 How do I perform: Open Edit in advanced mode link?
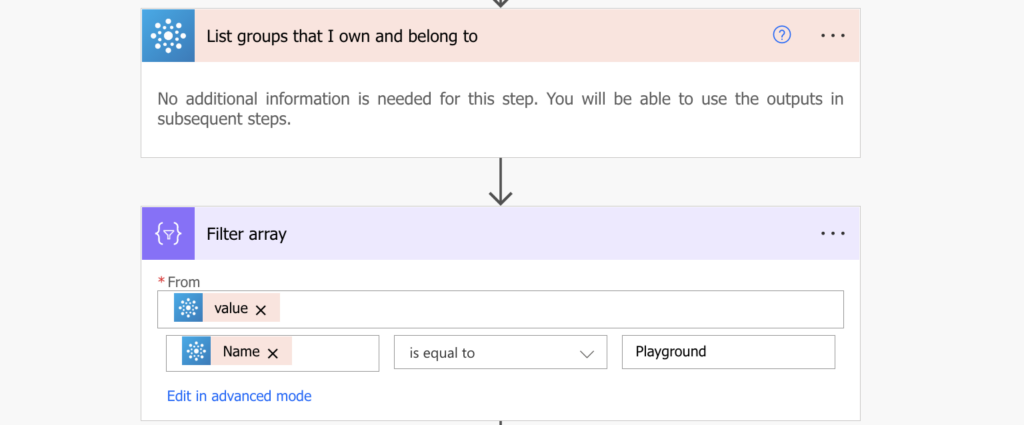click(x=239, y=396)
